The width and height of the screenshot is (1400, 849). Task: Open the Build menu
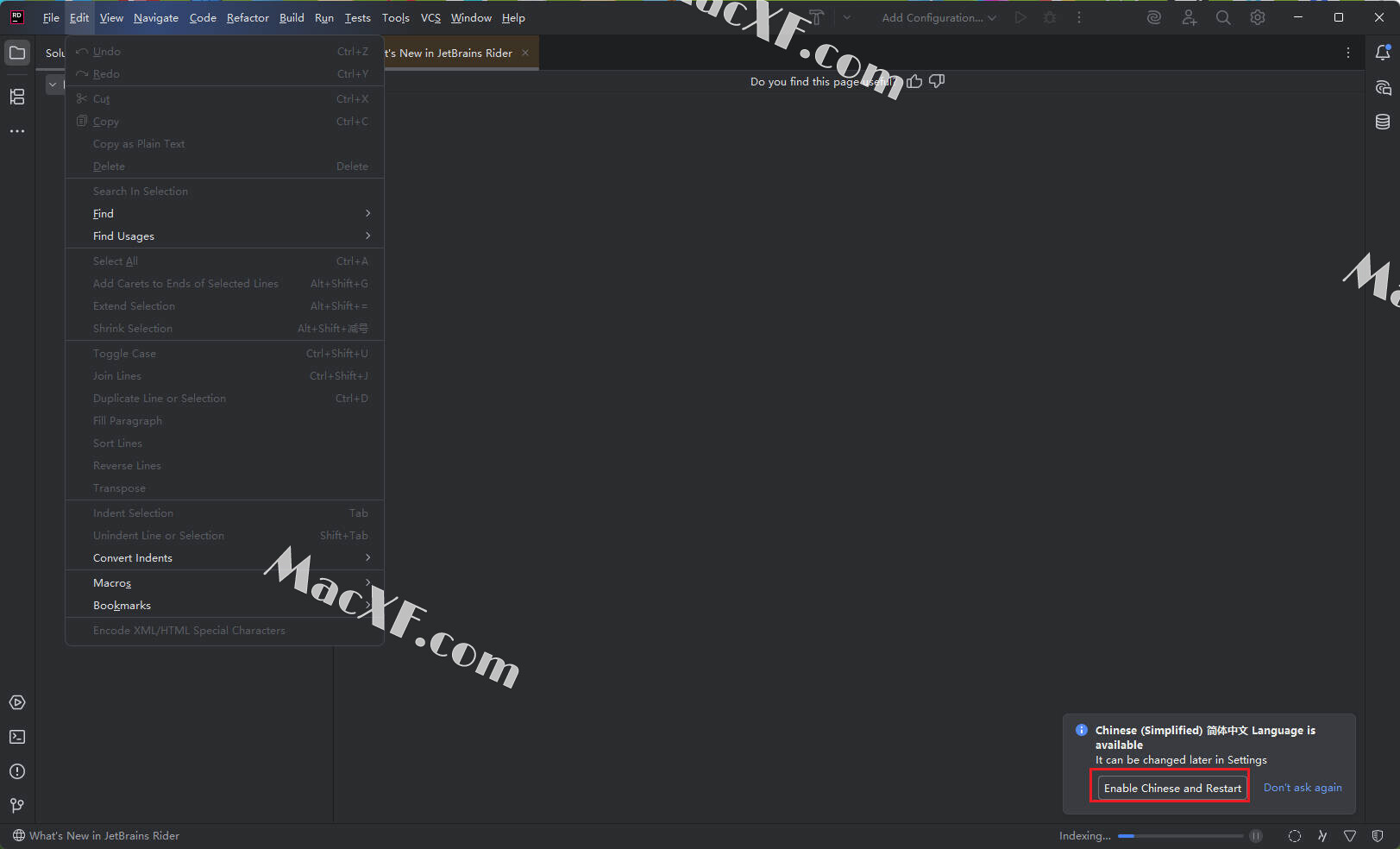coord(292,17)
